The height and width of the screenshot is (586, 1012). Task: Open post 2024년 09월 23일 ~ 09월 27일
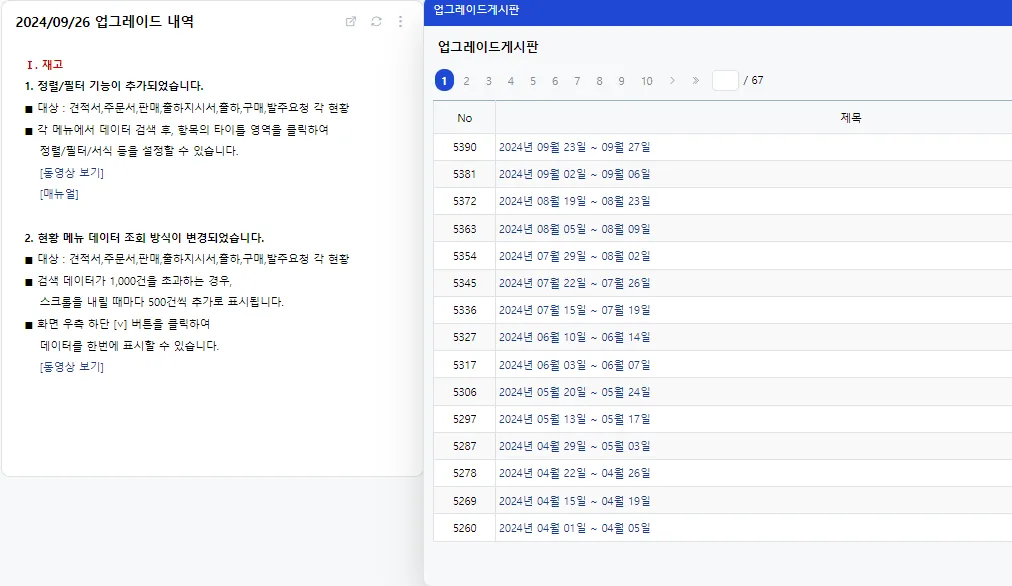[574, 147]
